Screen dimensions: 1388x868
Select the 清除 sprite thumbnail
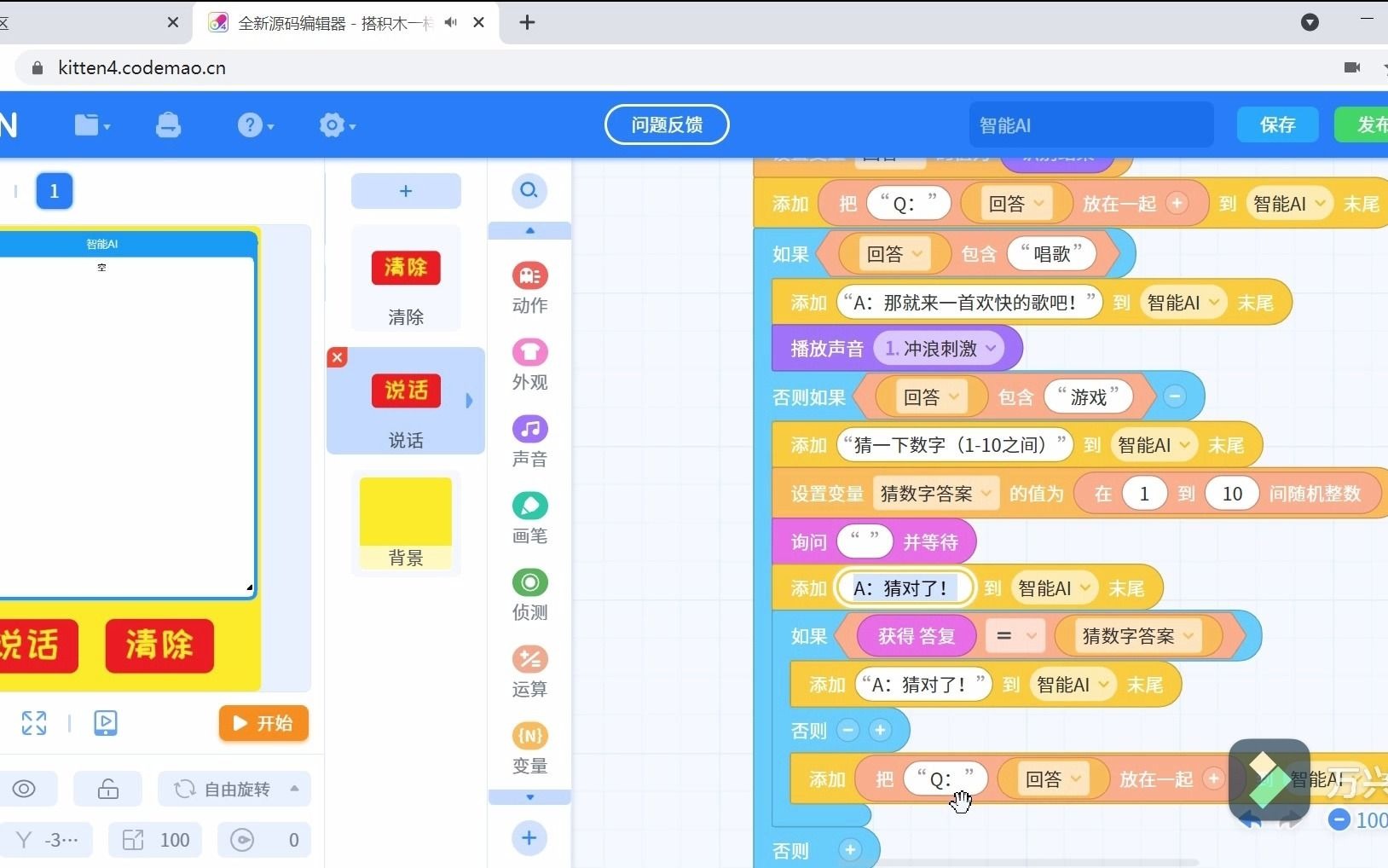click(x=406, y=280)
